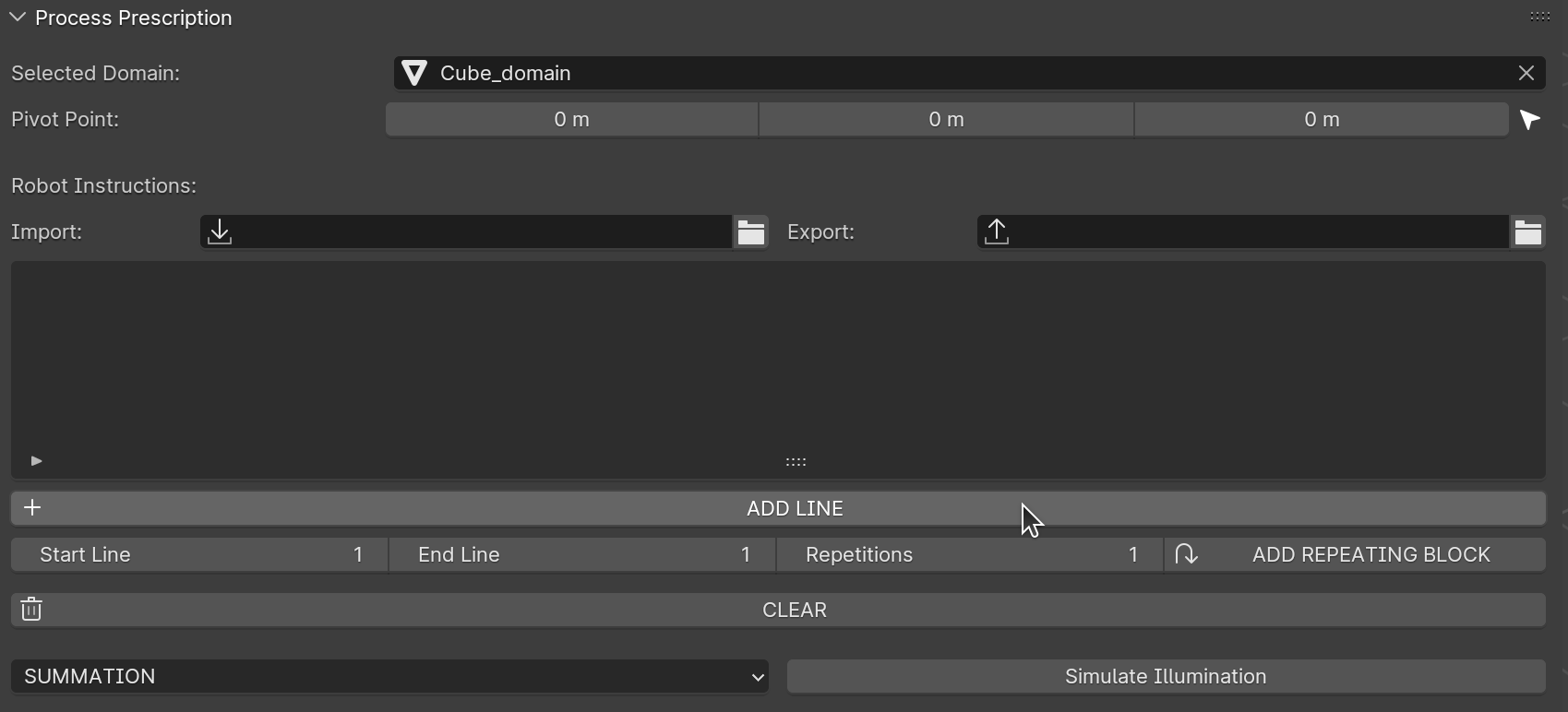Click the Export file path field
The width and height of the screenshot is (1568, 712).
point(1243,232)
